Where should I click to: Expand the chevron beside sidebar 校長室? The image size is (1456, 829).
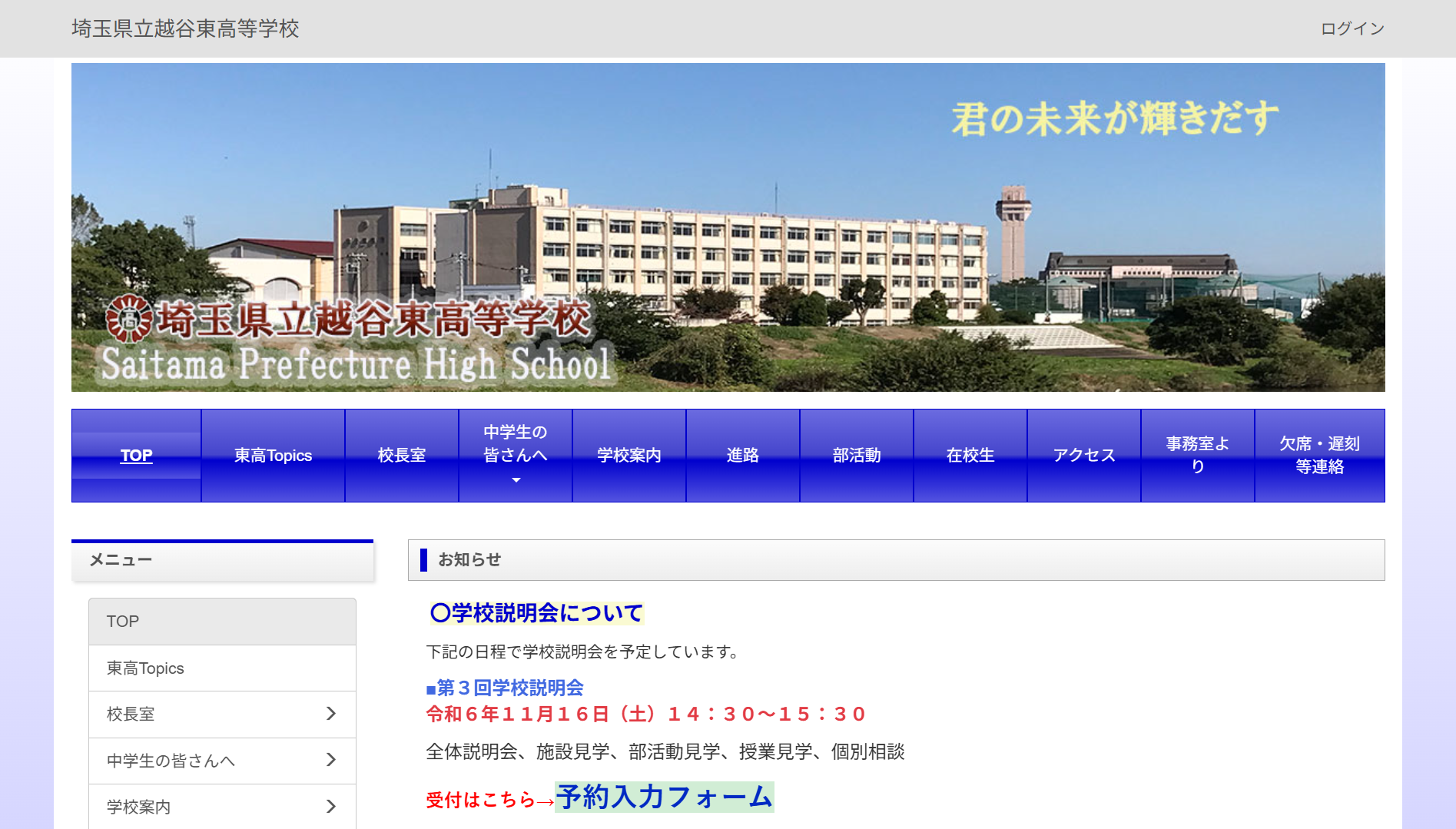pos(331,714)
